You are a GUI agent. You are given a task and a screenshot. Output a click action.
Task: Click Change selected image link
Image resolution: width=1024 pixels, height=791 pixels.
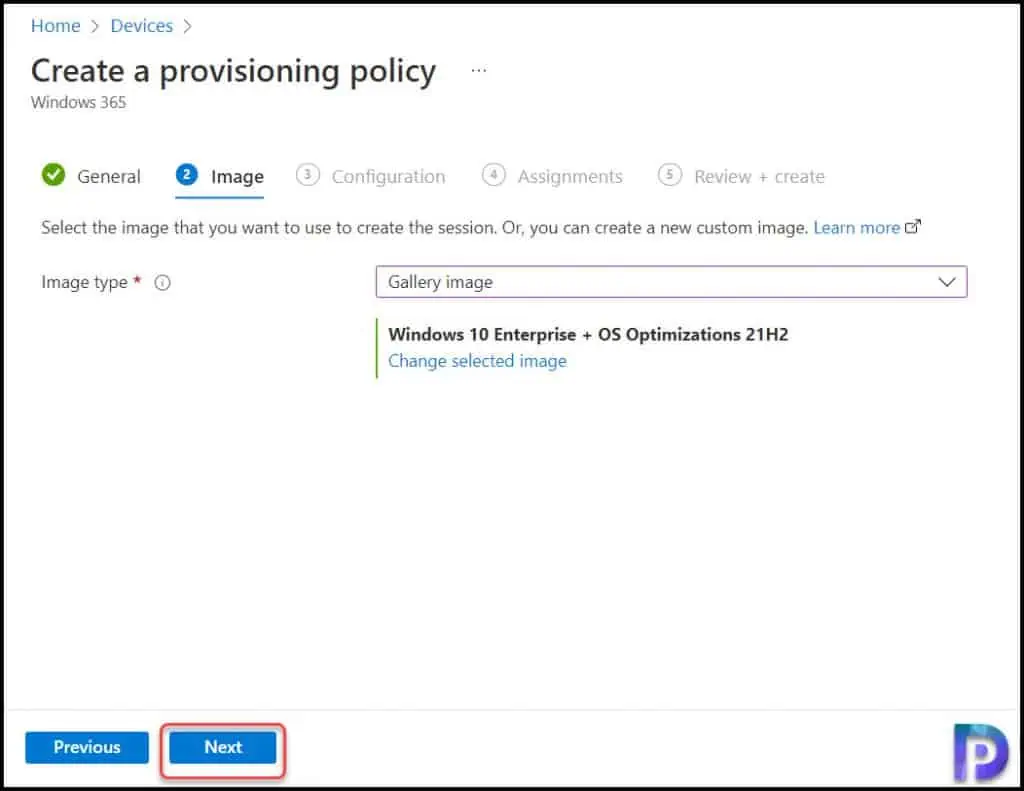pyautogui.click(x=477, y=361)
